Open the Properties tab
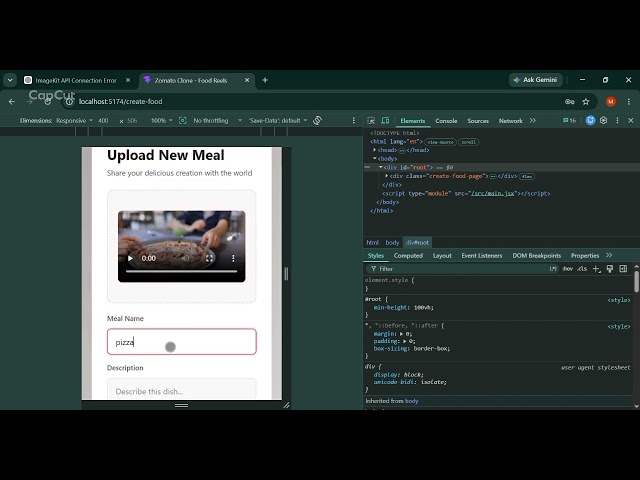The height and width of the screenshot is (480, 640). pyautogui.click(x=585, y=256)
